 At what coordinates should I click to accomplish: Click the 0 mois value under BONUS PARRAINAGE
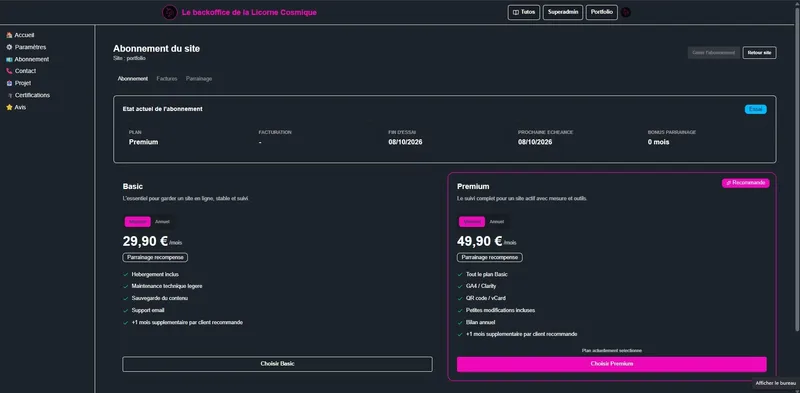tap(659, 142)
